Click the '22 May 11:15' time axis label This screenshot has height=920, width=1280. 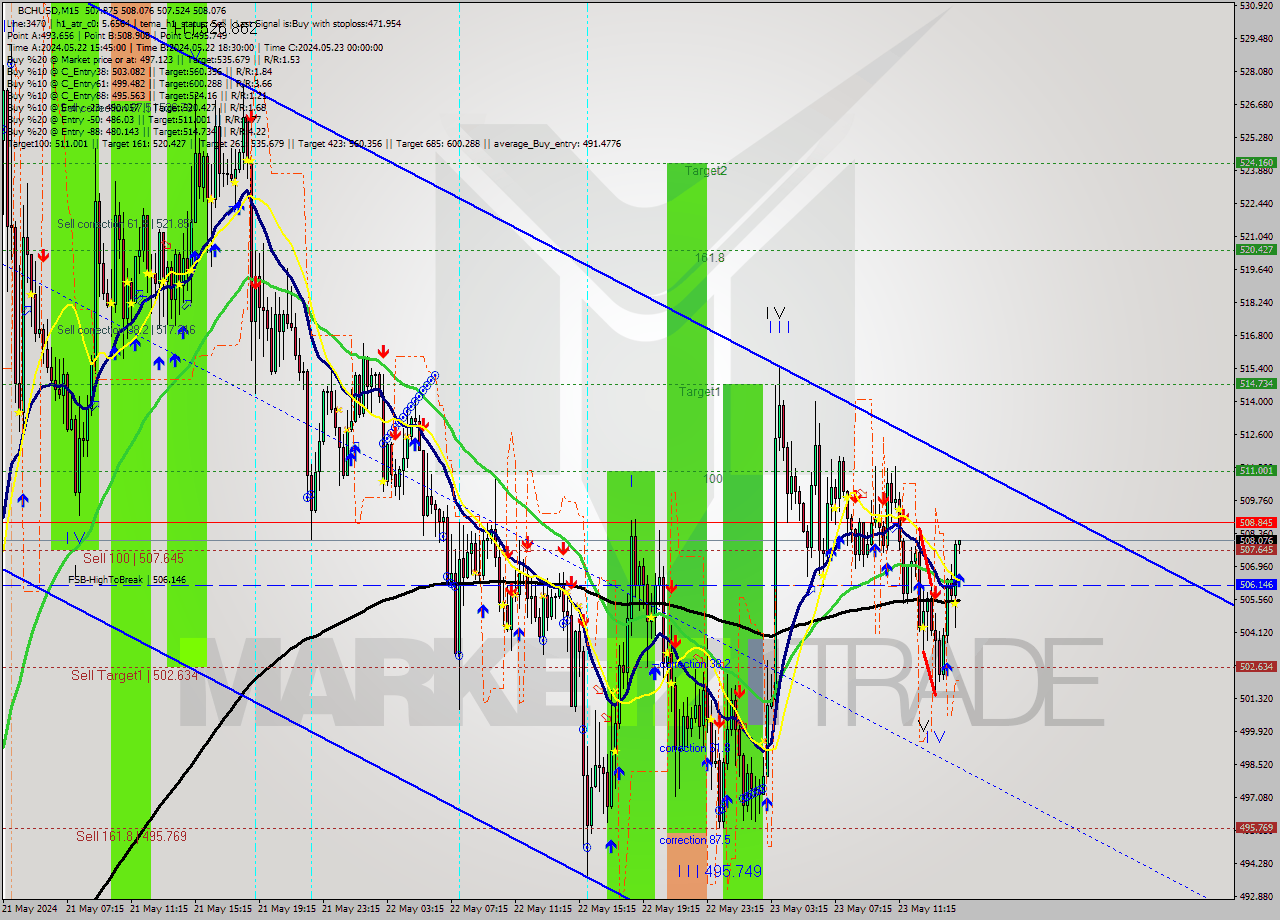(542, 910)
